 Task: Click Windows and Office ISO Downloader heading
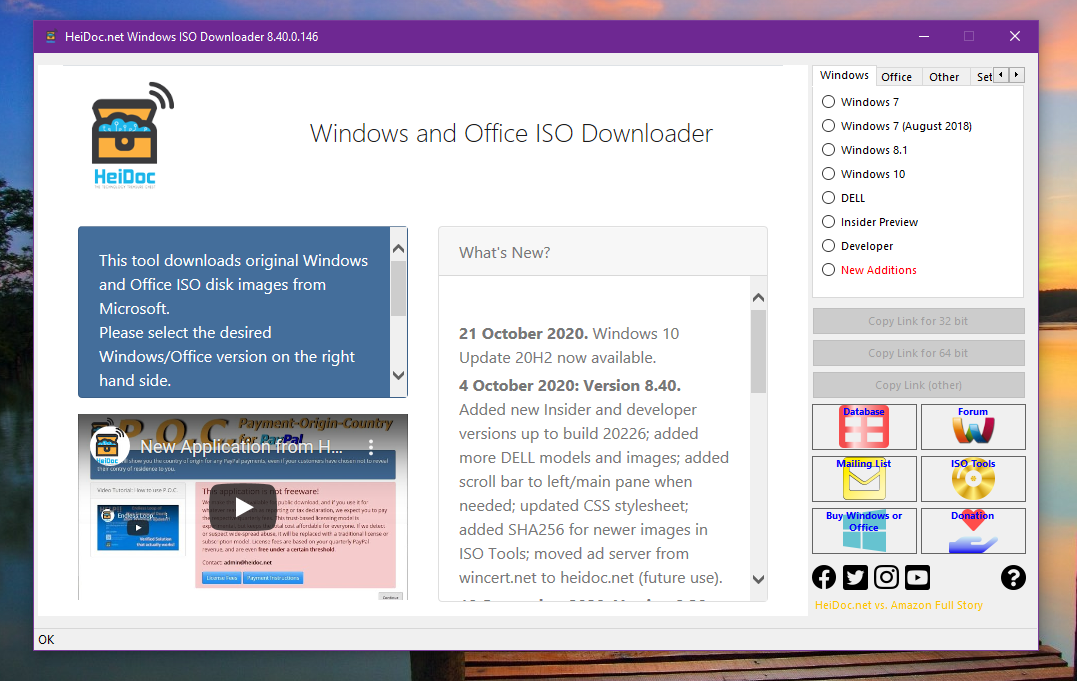click(511, 133)
